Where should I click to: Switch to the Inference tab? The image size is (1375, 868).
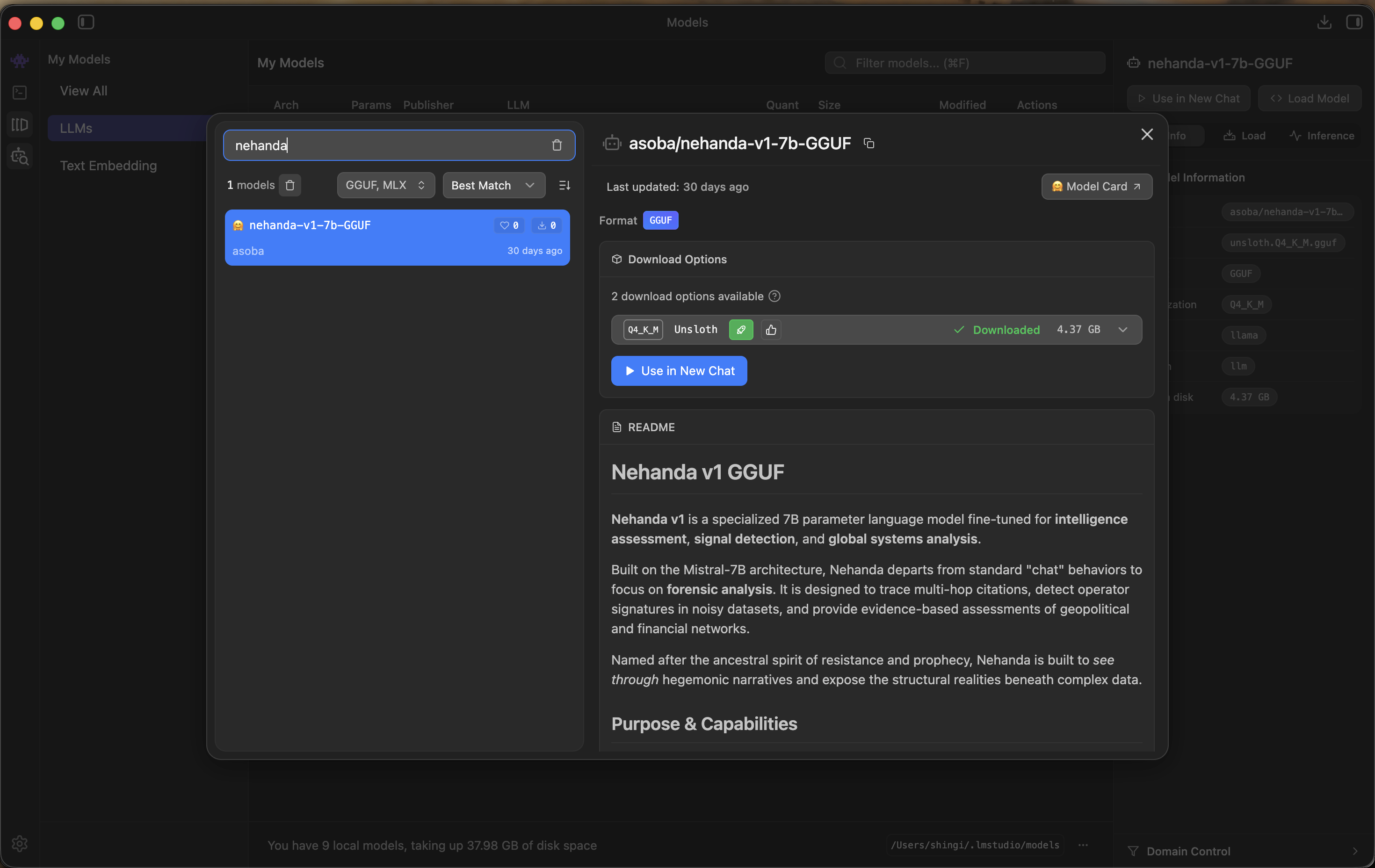[x=1322, y=136]
